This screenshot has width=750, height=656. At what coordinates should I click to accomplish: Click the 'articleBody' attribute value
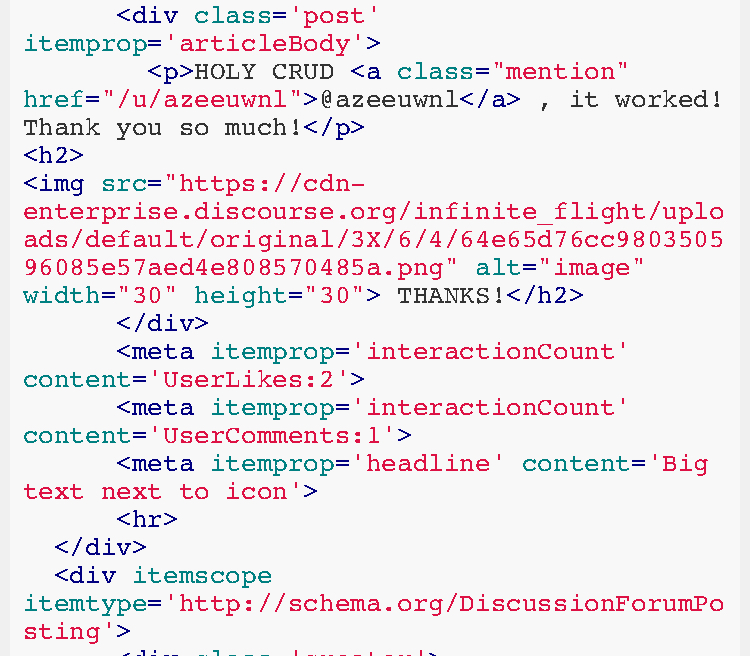265,44
